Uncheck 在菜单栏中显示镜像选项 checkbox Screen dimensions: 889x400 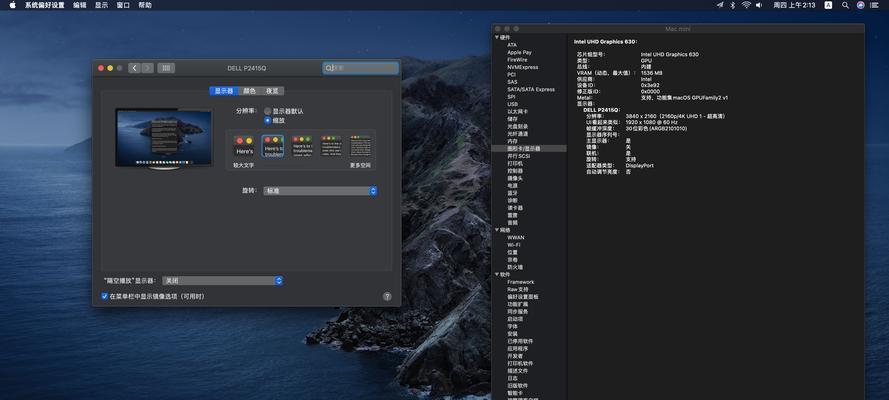pyautogui.click(x=104, y=296)
